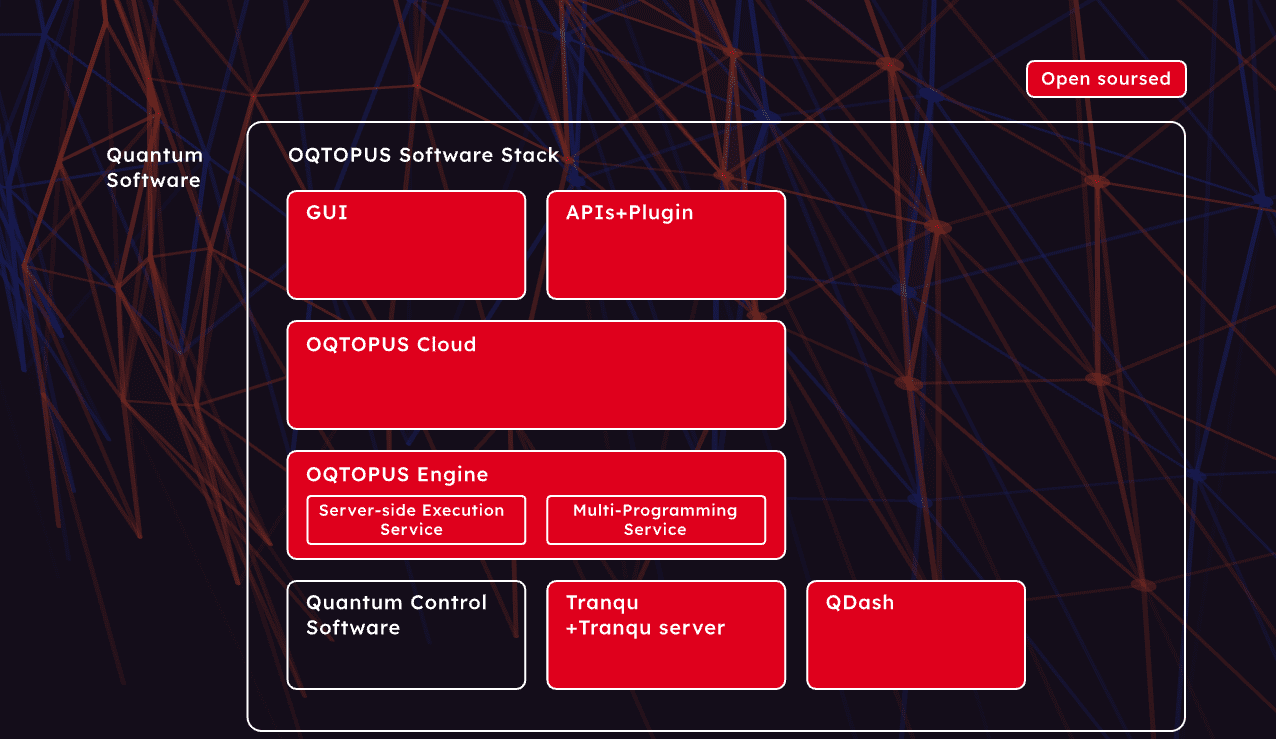The image size is (1276, 739).
Task: Select the Quantum Software label
Action: coord(154,167)
